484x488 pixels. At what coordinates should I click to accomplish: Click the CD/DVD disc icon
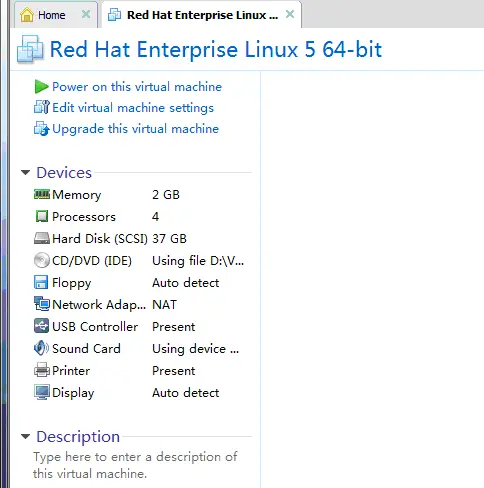tap(42, 260)
